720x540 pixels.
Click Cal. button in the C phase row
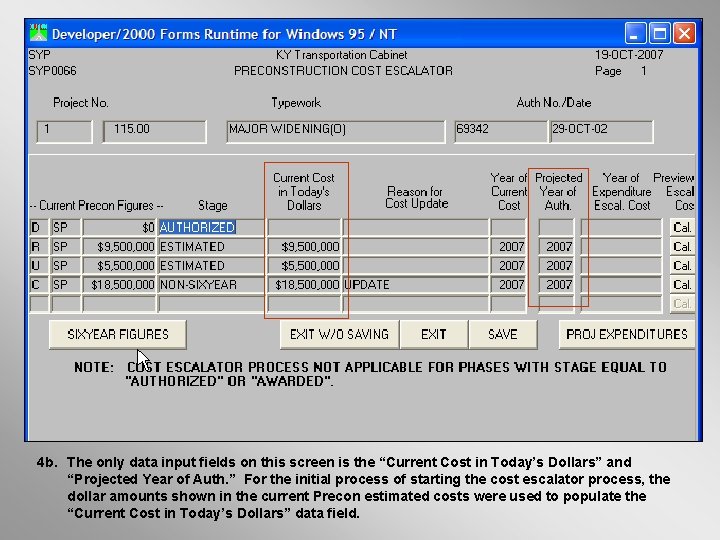(x=682, y=285)
